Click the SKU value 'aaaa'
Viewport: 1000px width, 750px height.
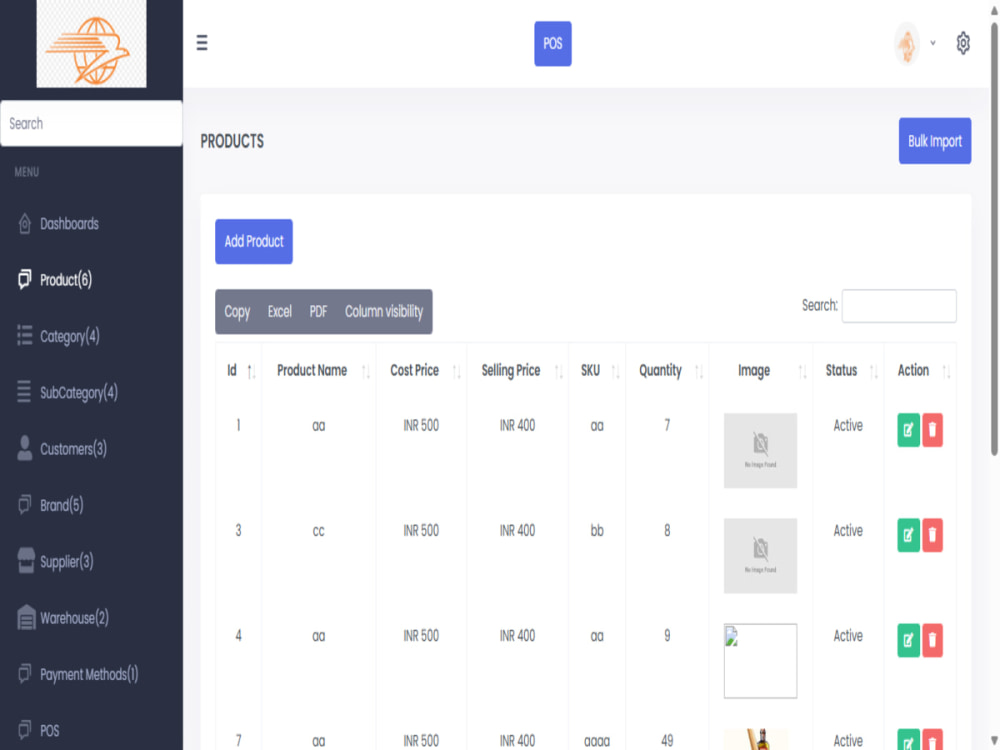pos(597,741)
